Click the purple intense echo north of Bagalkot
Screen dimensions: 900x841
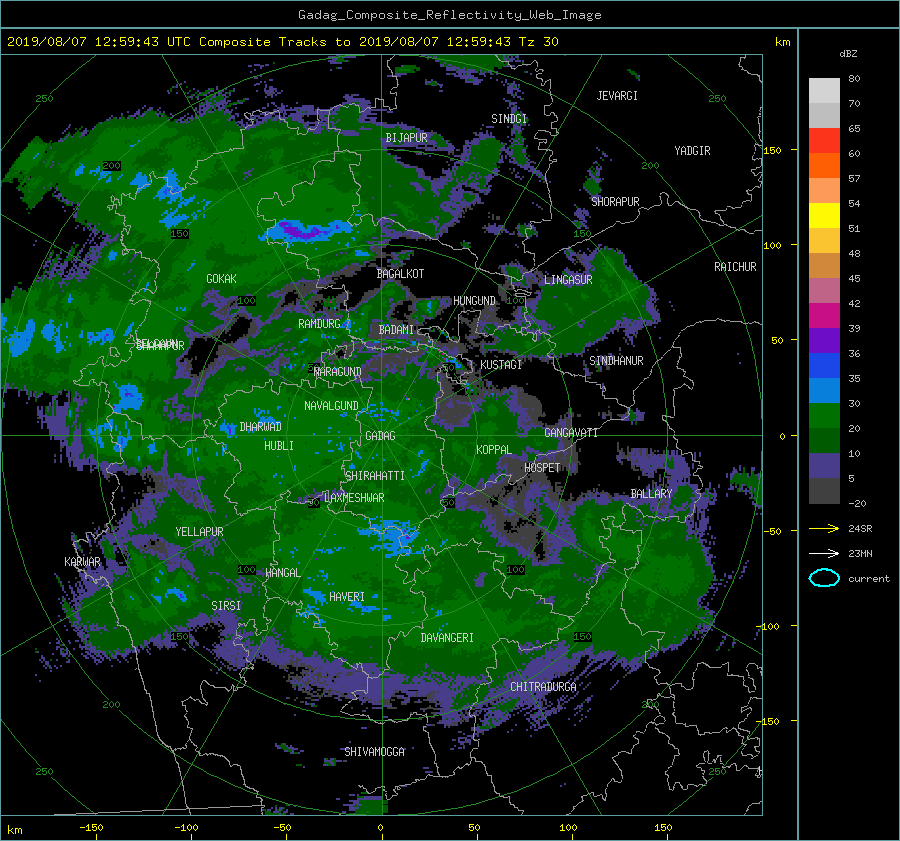[302, 231]
